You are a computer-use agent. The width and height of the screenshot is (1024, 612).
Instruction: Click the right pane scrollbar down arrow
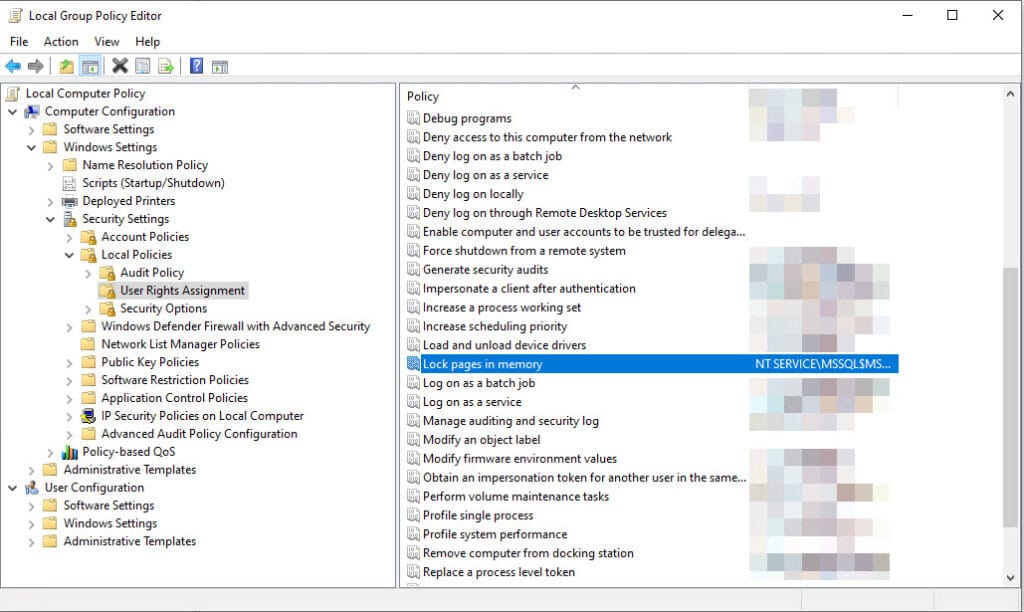pos(1011,576)
